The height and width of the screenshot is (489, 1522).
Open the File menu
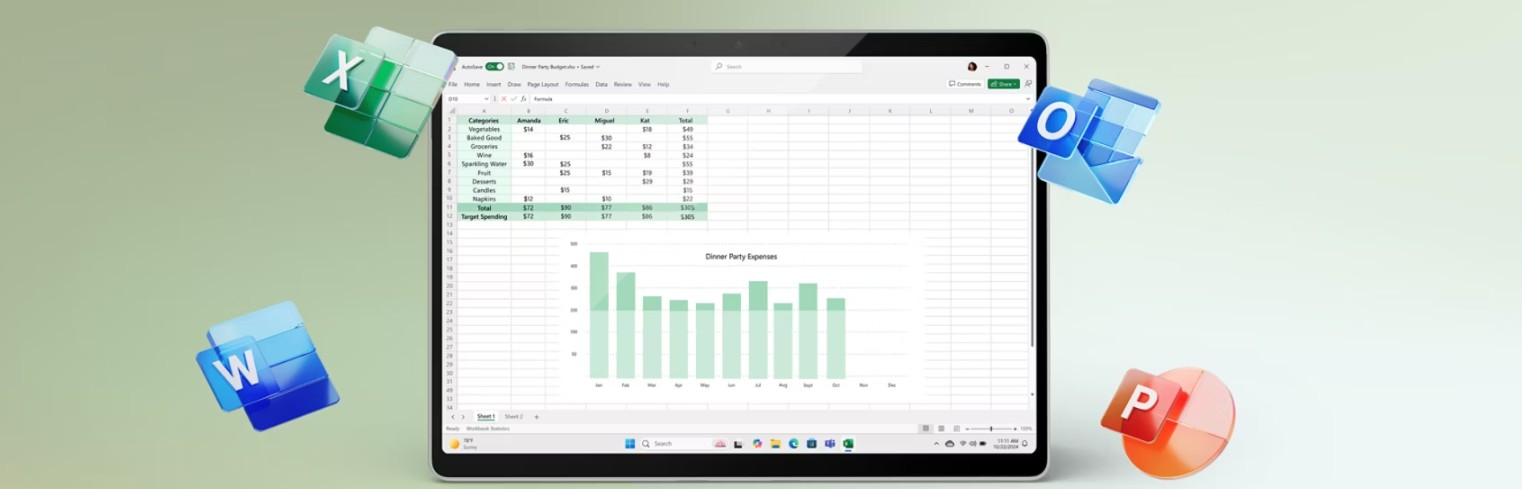[453, 84]
